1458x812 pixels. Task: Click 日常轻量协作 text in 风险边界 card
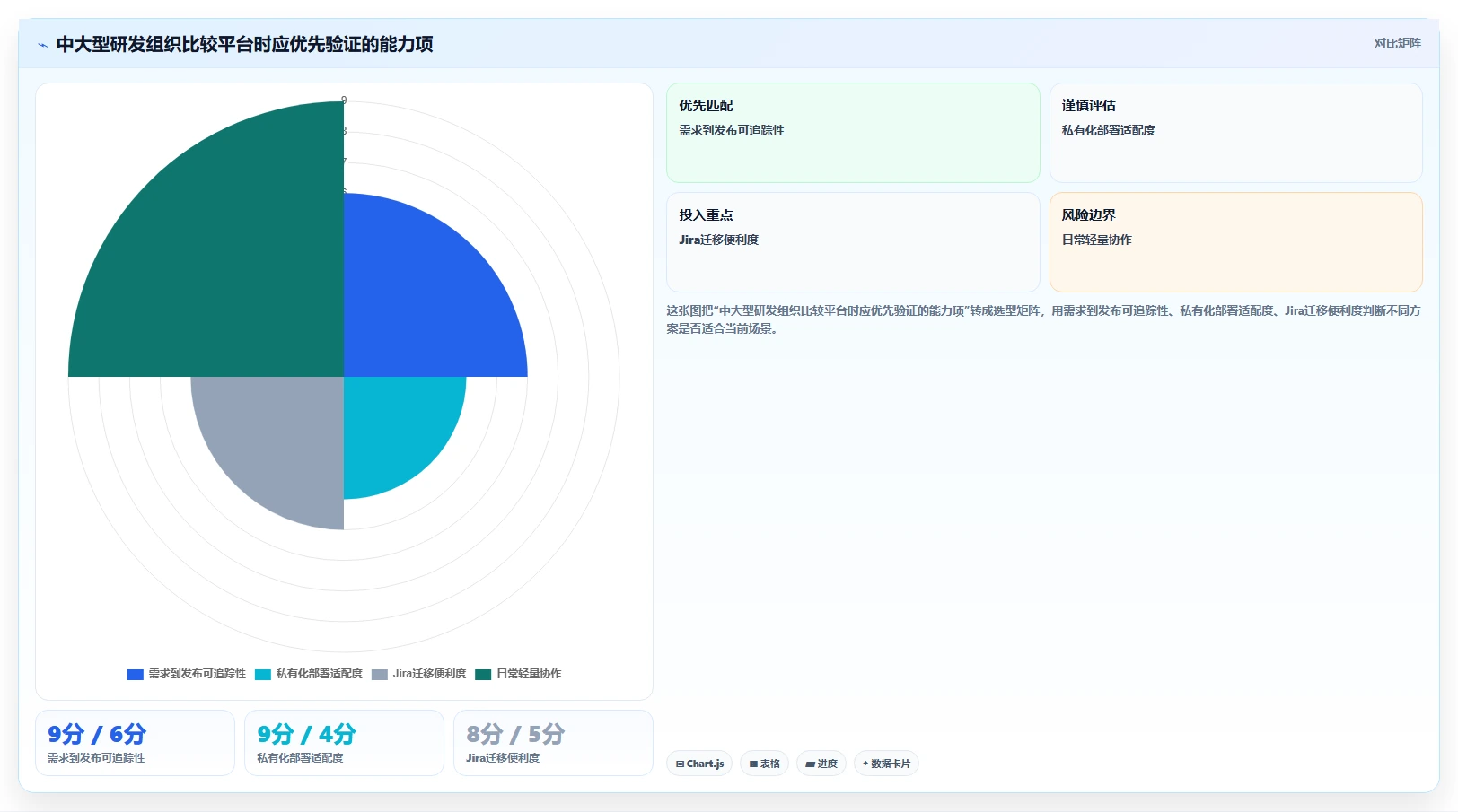1097,240
